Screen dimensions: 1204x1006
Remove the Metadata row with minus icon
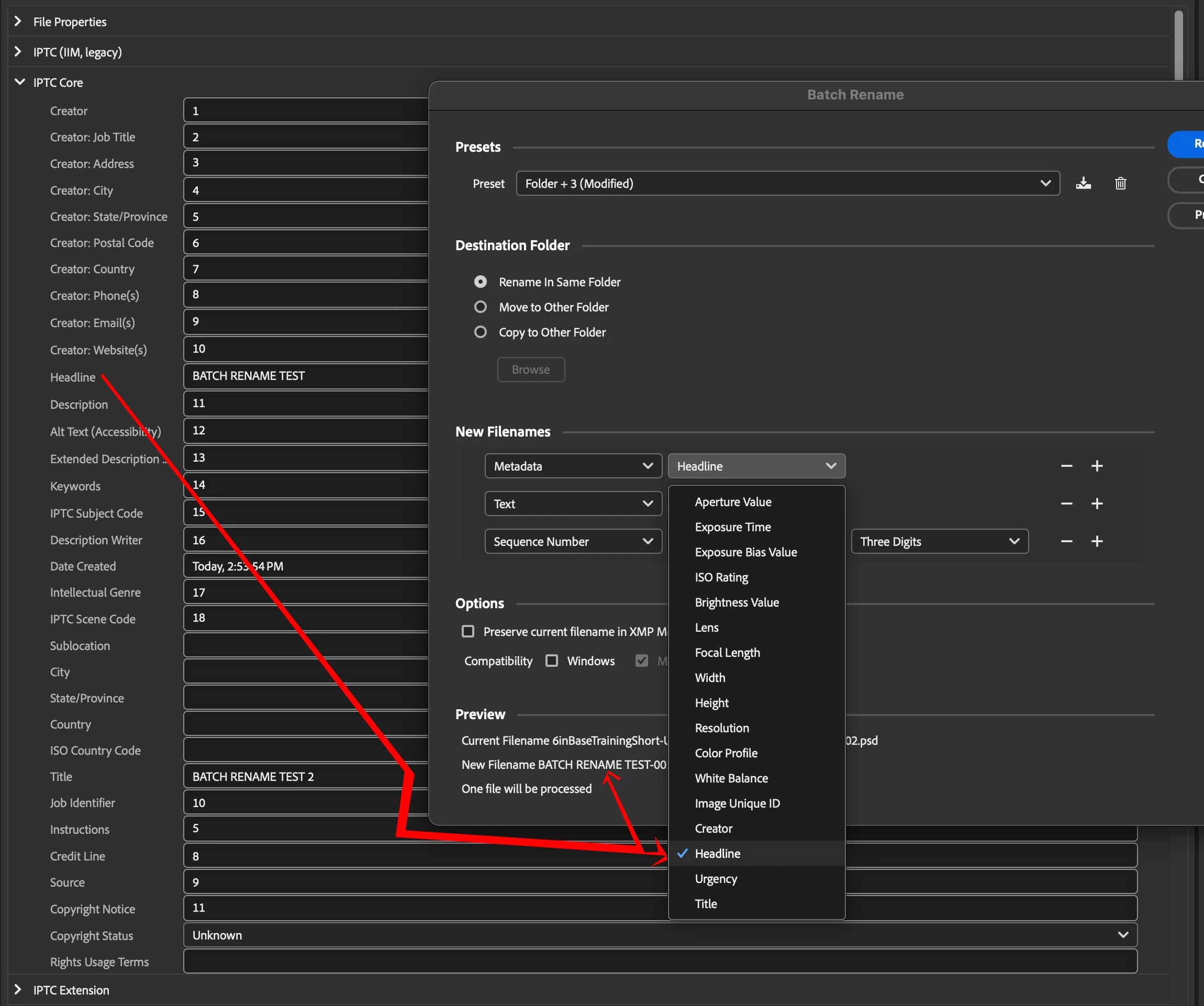coord(1066,466)
